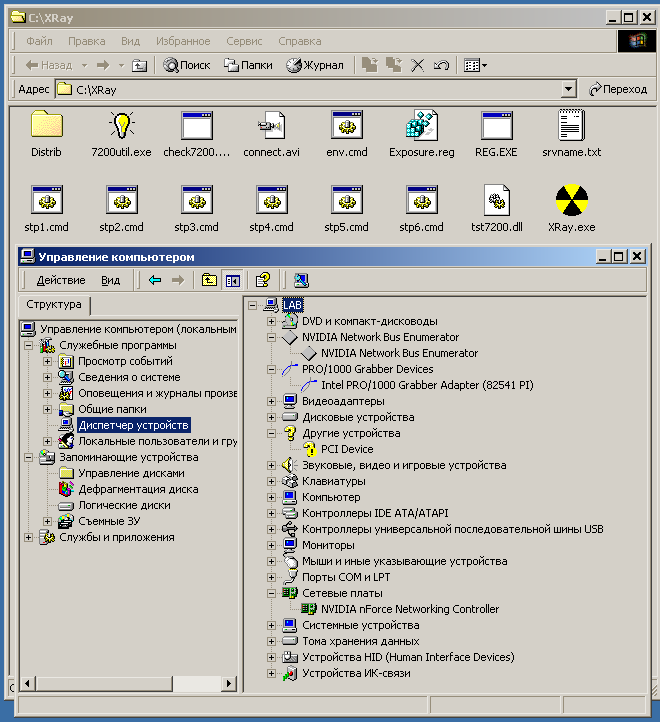Select the 7200util.exe lightbulb icon
The image size is (660, 722).
point(122,126)
